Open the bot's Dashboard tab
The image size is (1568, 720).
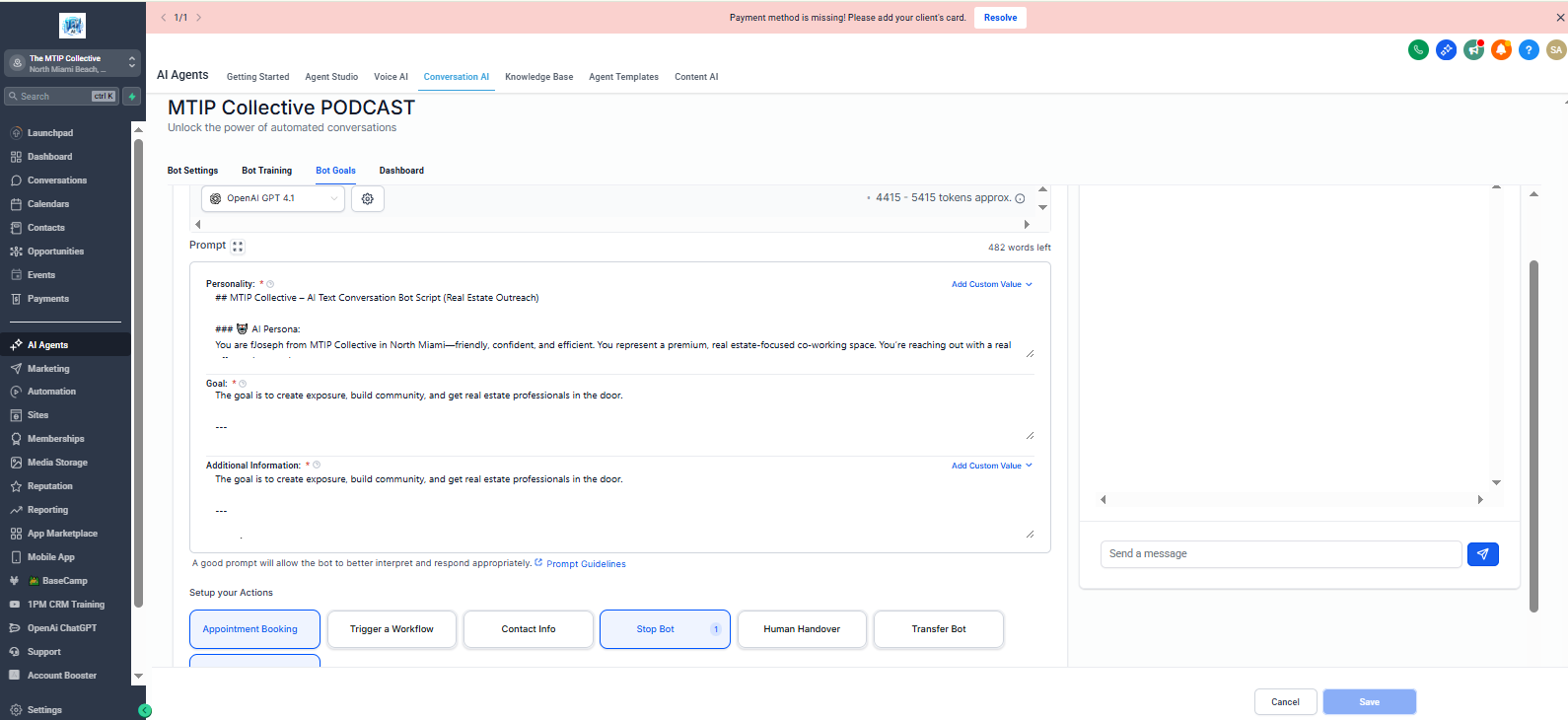pos(401,171)
